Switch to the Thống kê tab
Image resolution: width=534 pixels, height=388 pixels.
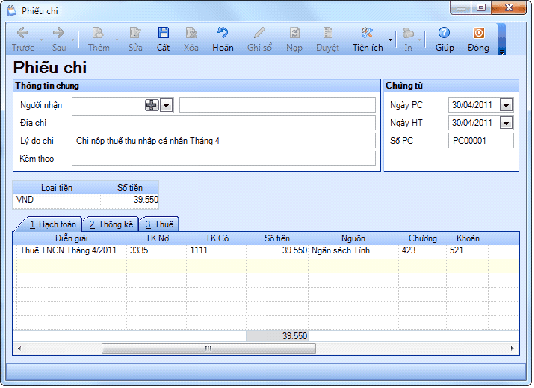pyautogui.click(x=111, y=224)
